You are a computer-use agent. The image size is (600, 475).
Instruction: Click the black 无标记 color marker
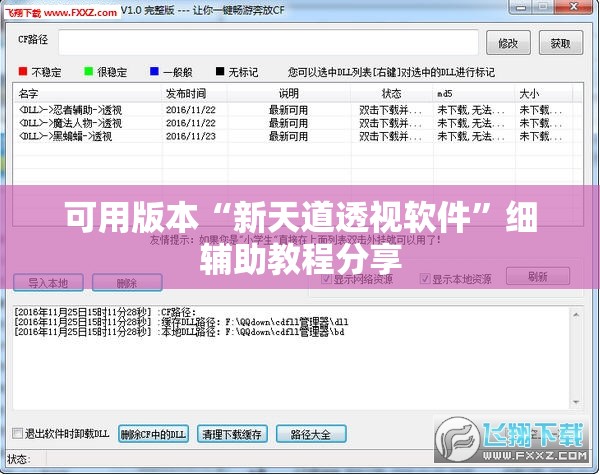(220, 71)
